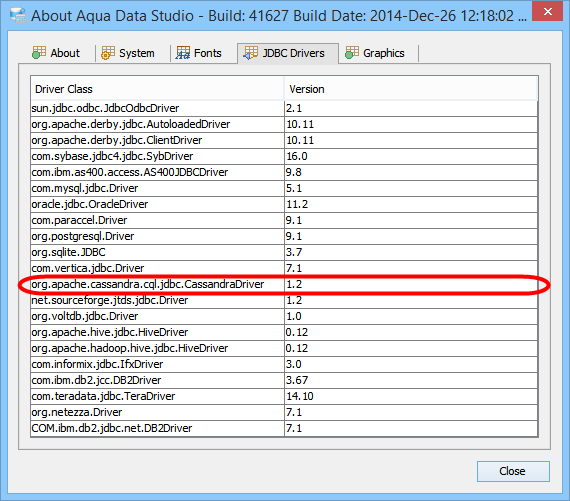Image resolution: width=570 pixels, height=501 pixels.
Task: Select the com.teradata.jdbc.TeraDriver row
Action: [284, 396]
